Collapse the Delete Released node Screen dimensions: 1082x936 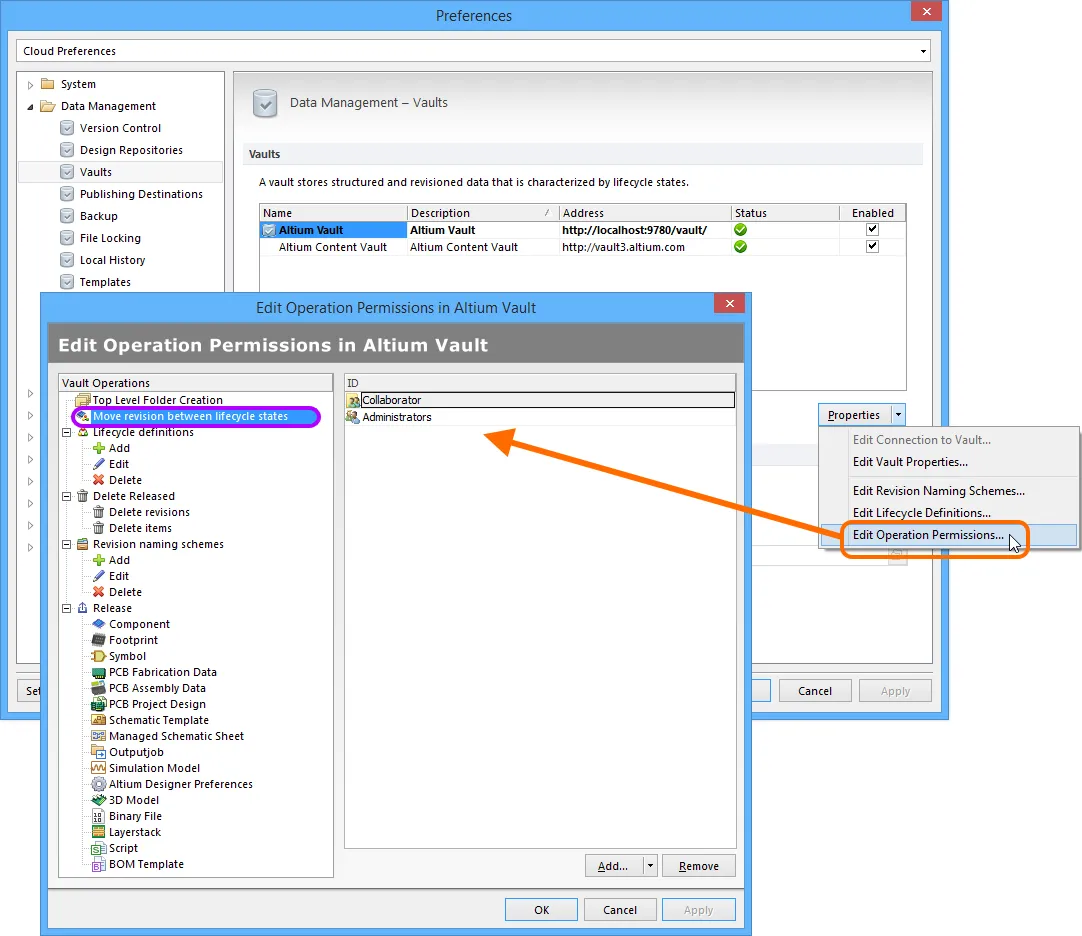click(x=67, y=496)
